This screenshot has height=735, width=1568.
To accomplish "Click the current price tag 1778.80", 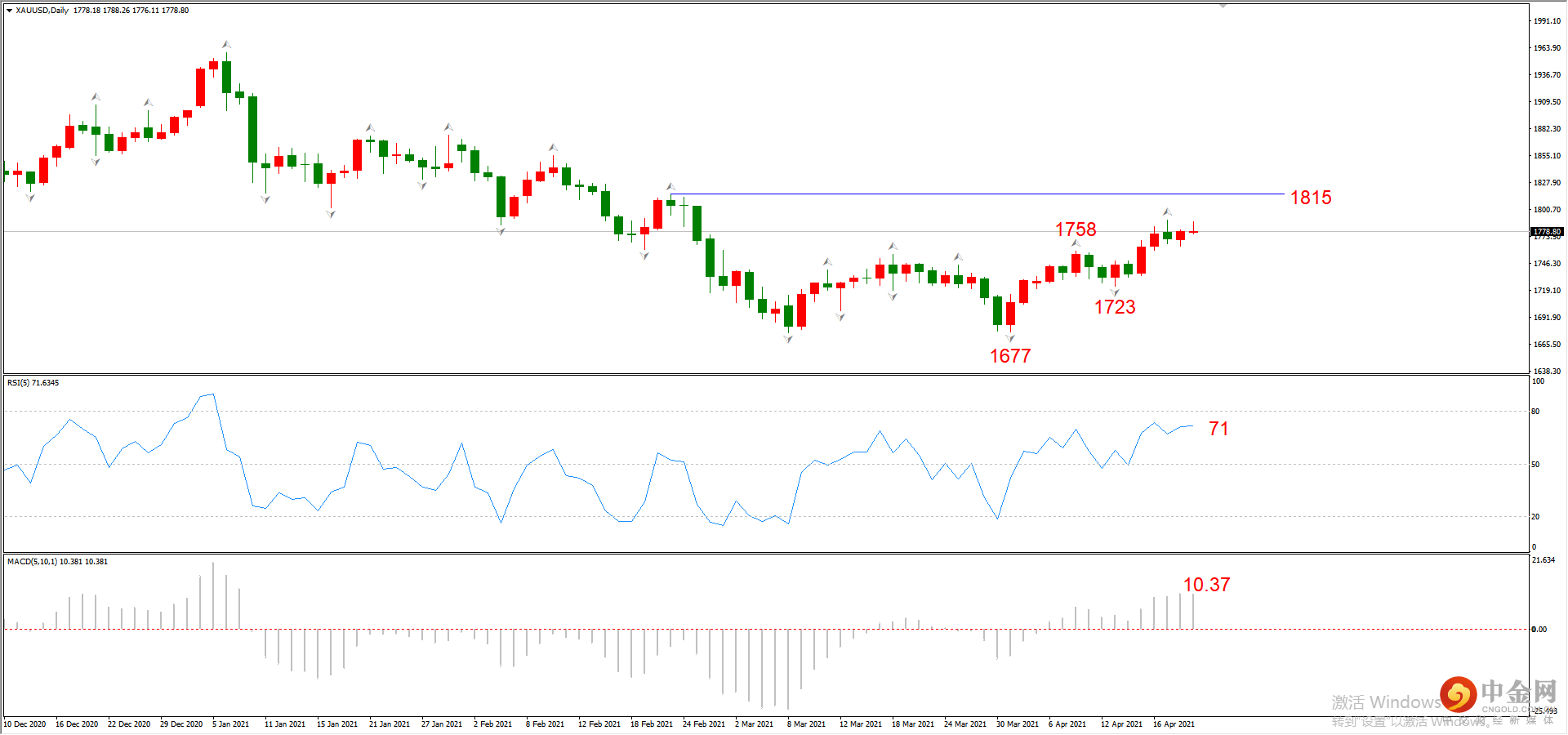I will [1547, 232].
